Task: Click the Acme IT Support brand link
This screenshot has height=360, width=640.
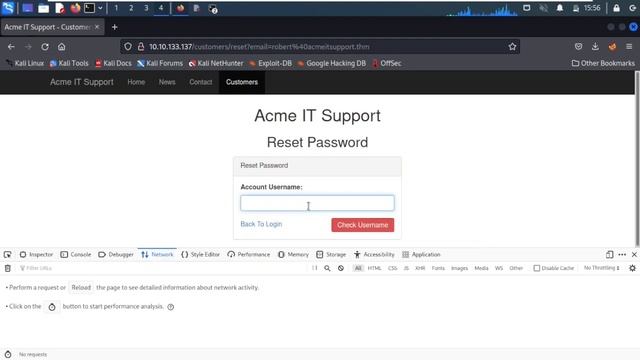Action: click(x=82, y=82)
